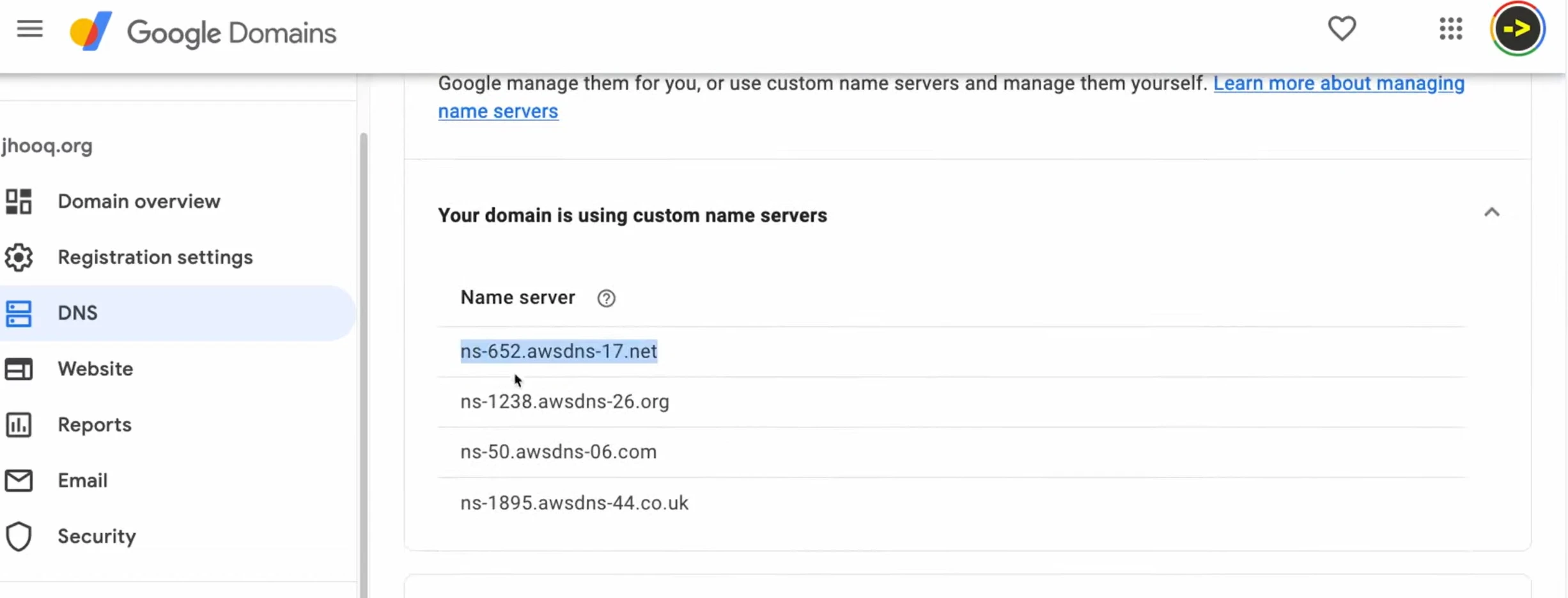The height and width of the screenshot is (598, 1568).
Task: Click the Security shield icon
Action: [19, 537]
